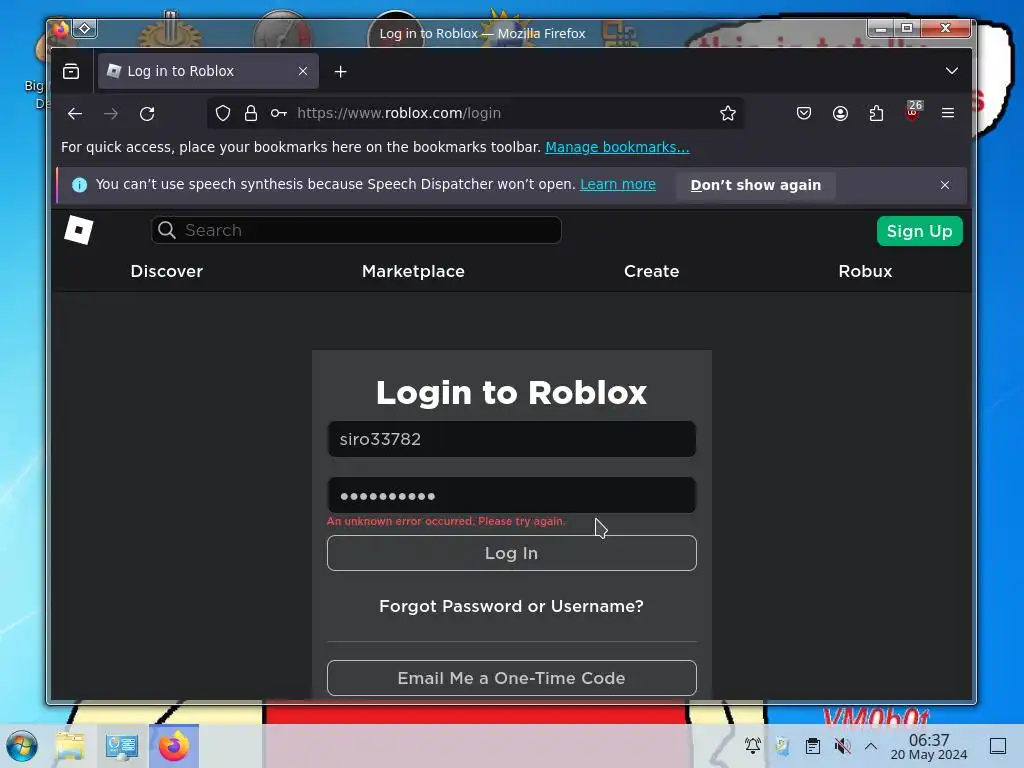
Task: Click the Firefox taskbar icon
Action: (174, 746)
